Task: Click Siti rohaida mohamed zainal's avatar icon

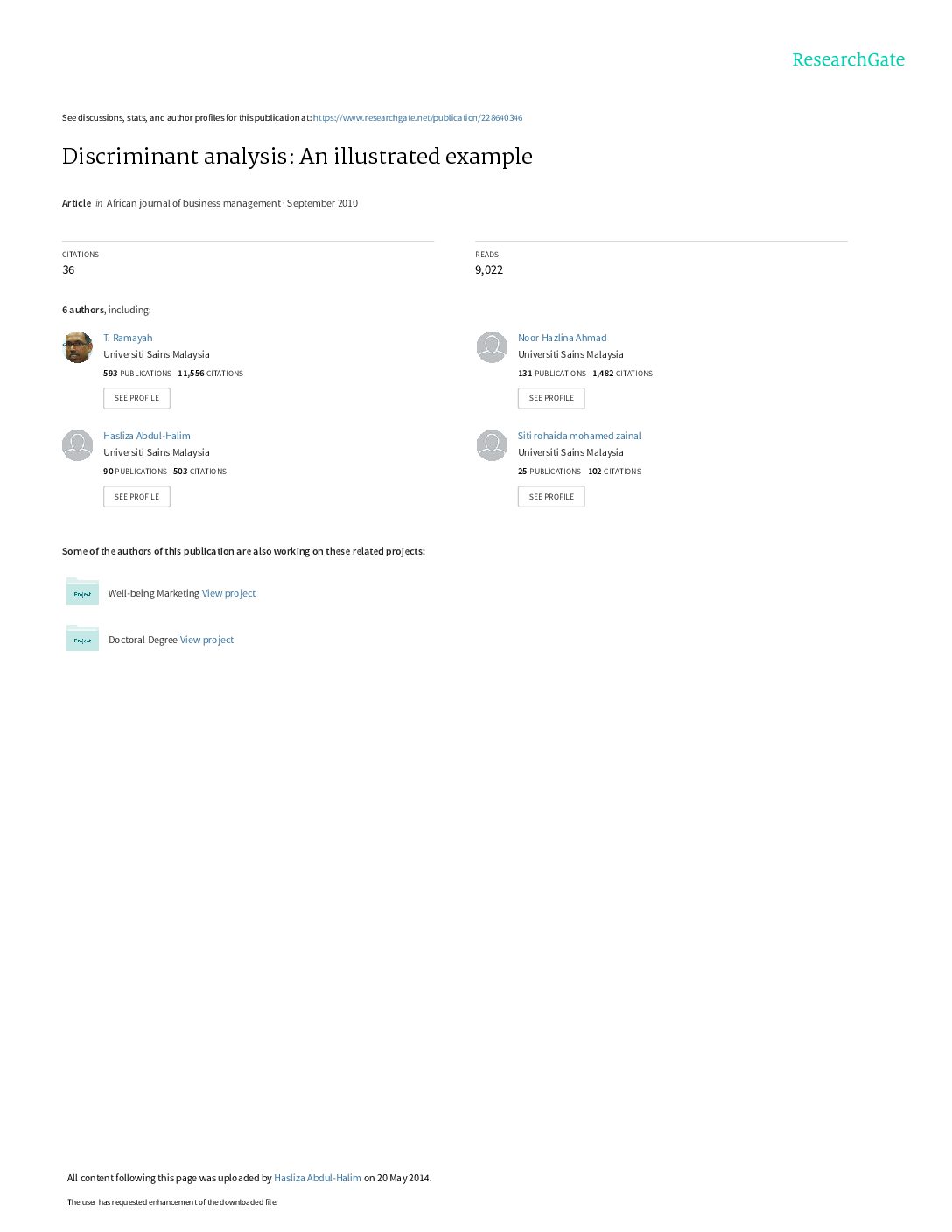Action: (492, 445)
